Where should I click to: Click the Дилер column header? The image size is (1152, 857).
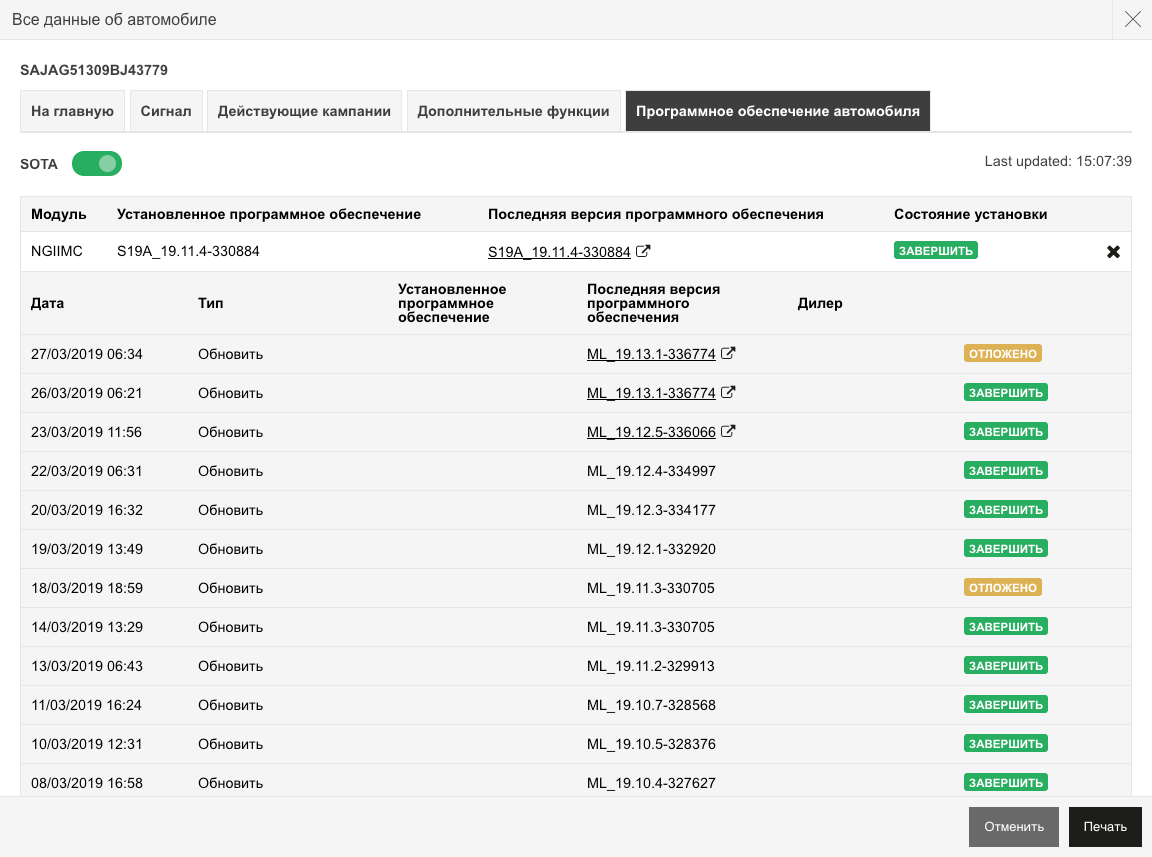pyautogui.click(x=820, y=304)
